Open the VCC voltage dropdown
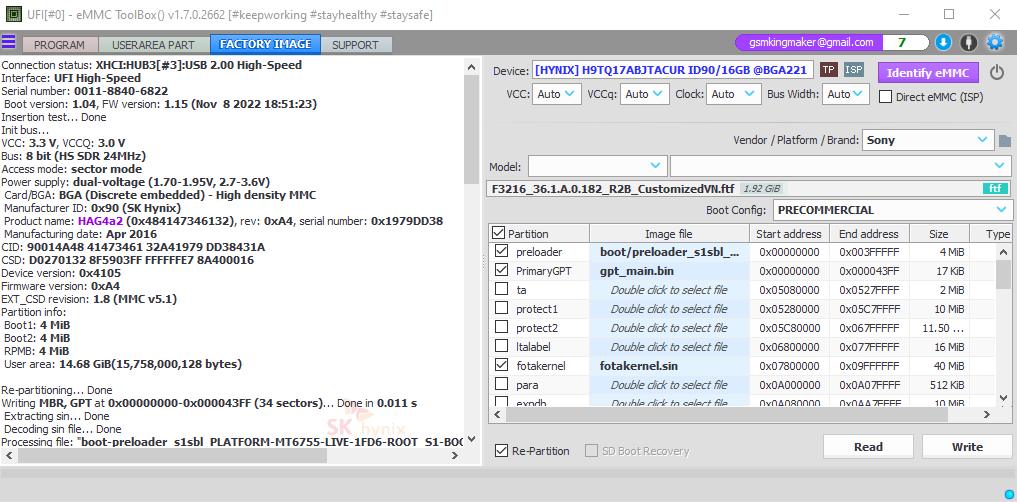1017x502 pixels. click(x=558, y=94)
